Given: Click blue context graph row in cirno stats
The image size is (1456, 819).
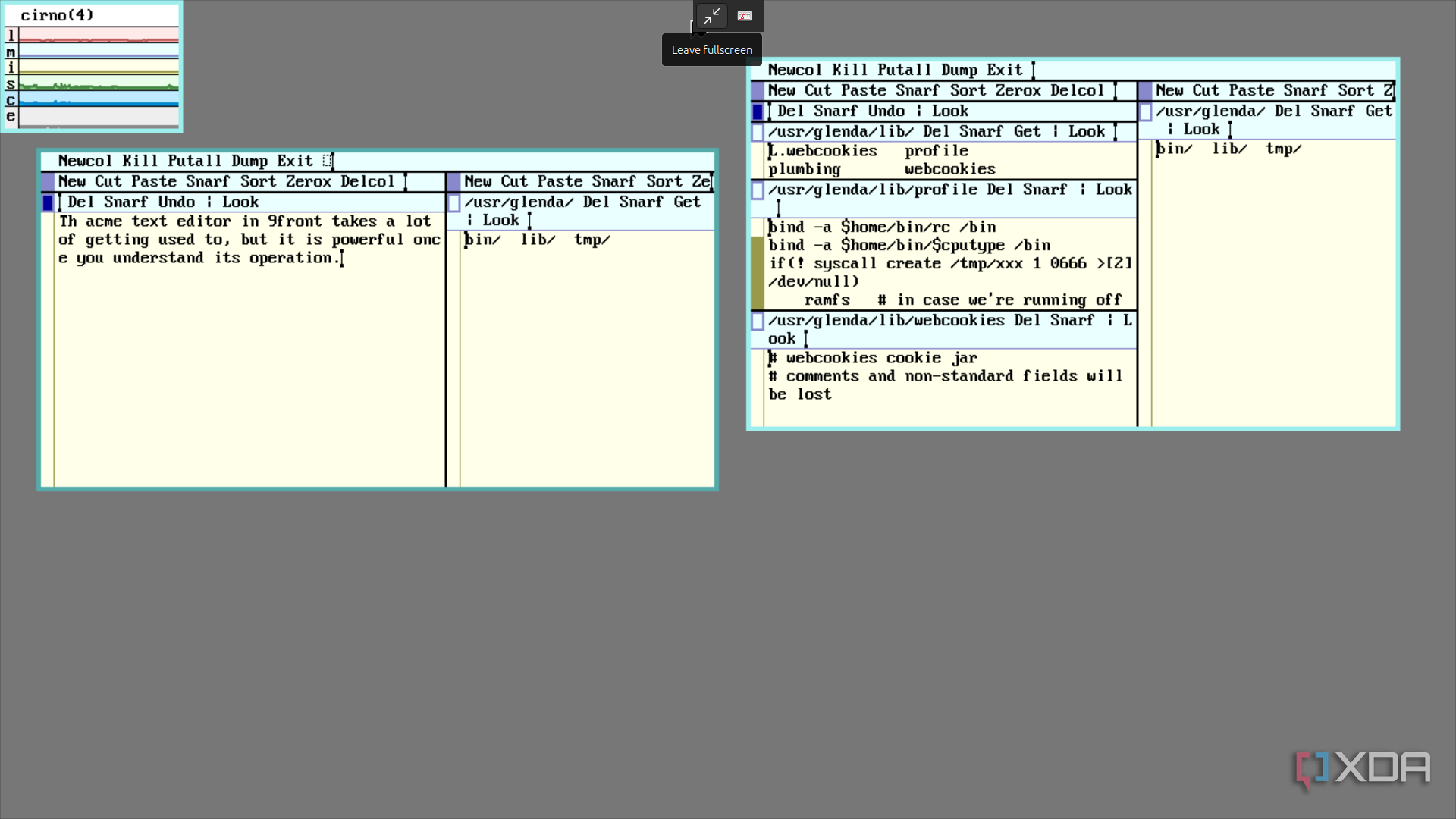Looking at the screenshot, I should (99, 99).
